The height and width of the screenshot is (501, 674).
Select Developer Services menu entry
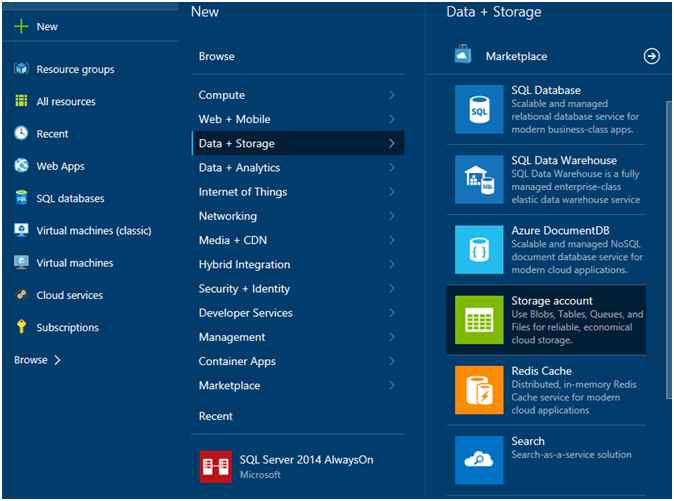click(298, 313)
